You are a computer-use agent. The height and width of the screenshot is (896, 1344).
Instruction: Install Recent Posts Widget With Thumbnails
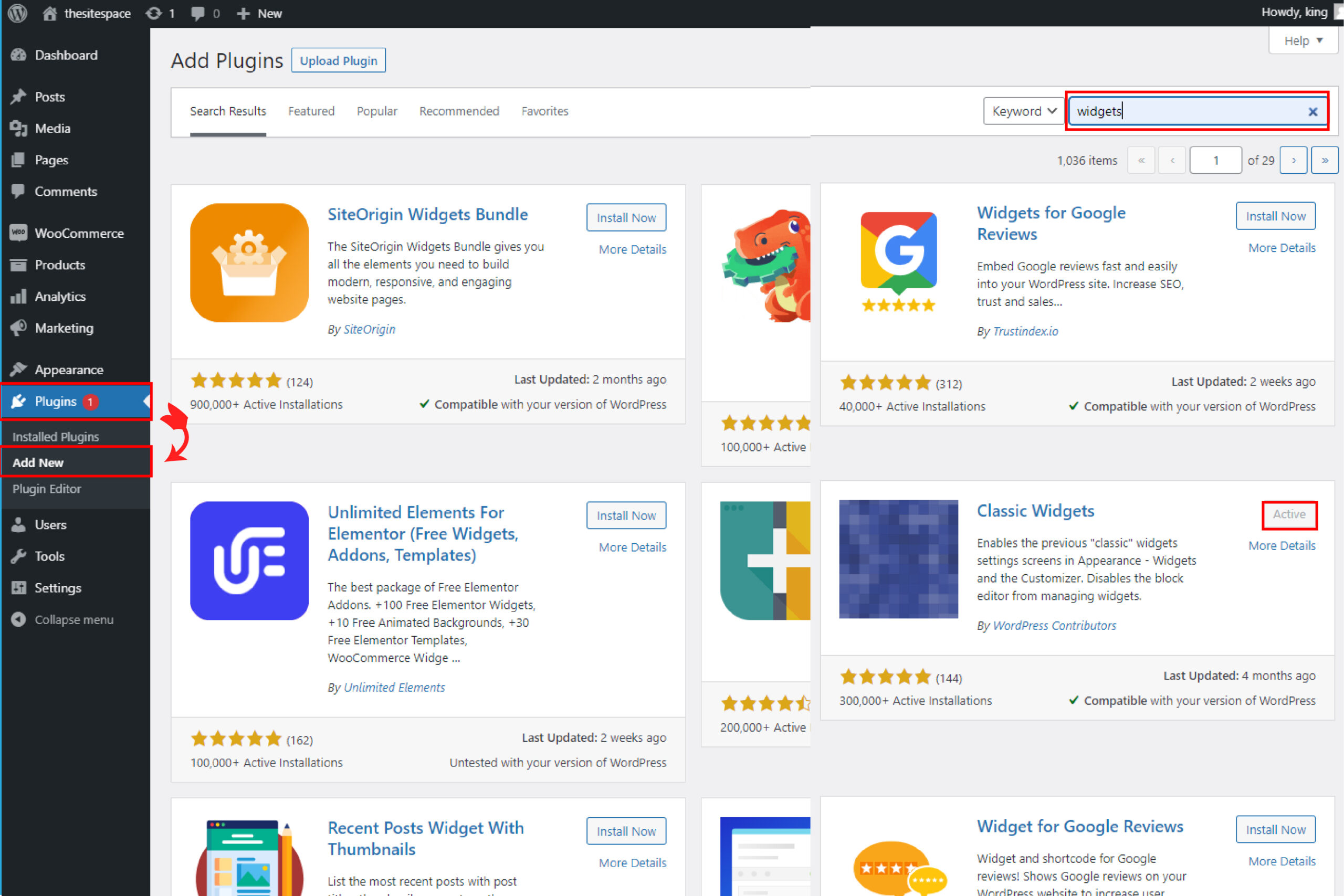pyautogui.click(x=626, y=831)
